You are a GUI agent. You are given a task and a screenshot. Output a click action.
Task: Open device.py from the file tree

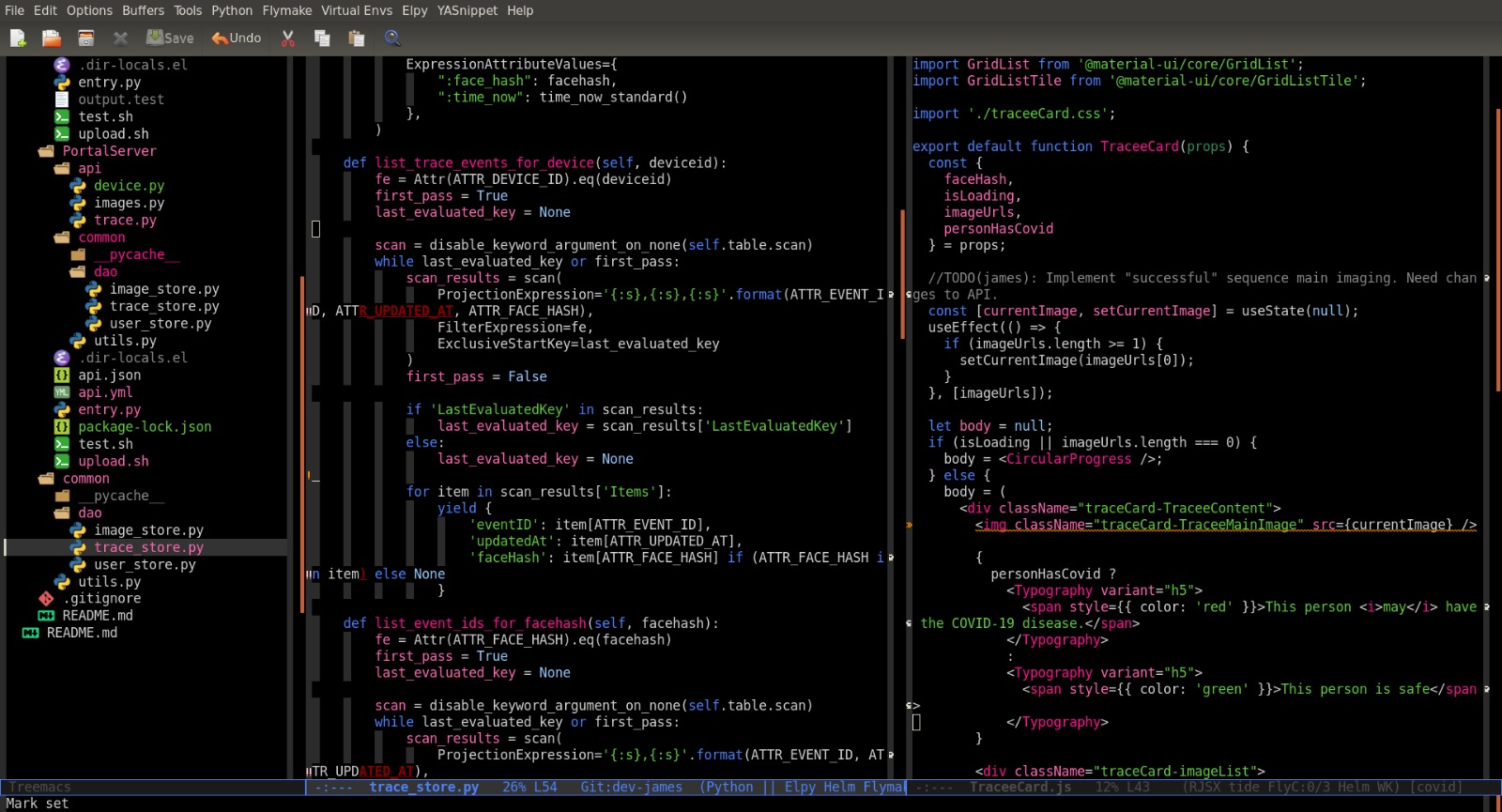coord(129,186)
